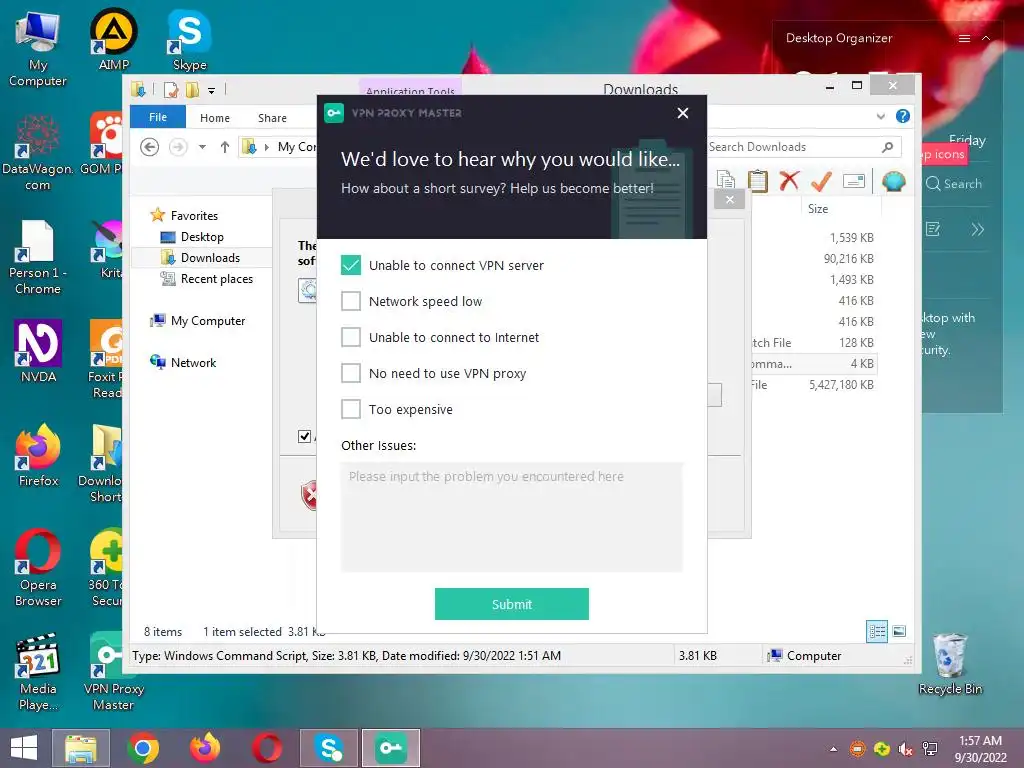This screenshot has height=768, width=1024.
Task: Click the paste clipboard toolbar icon
Action: tap(758, 181)
